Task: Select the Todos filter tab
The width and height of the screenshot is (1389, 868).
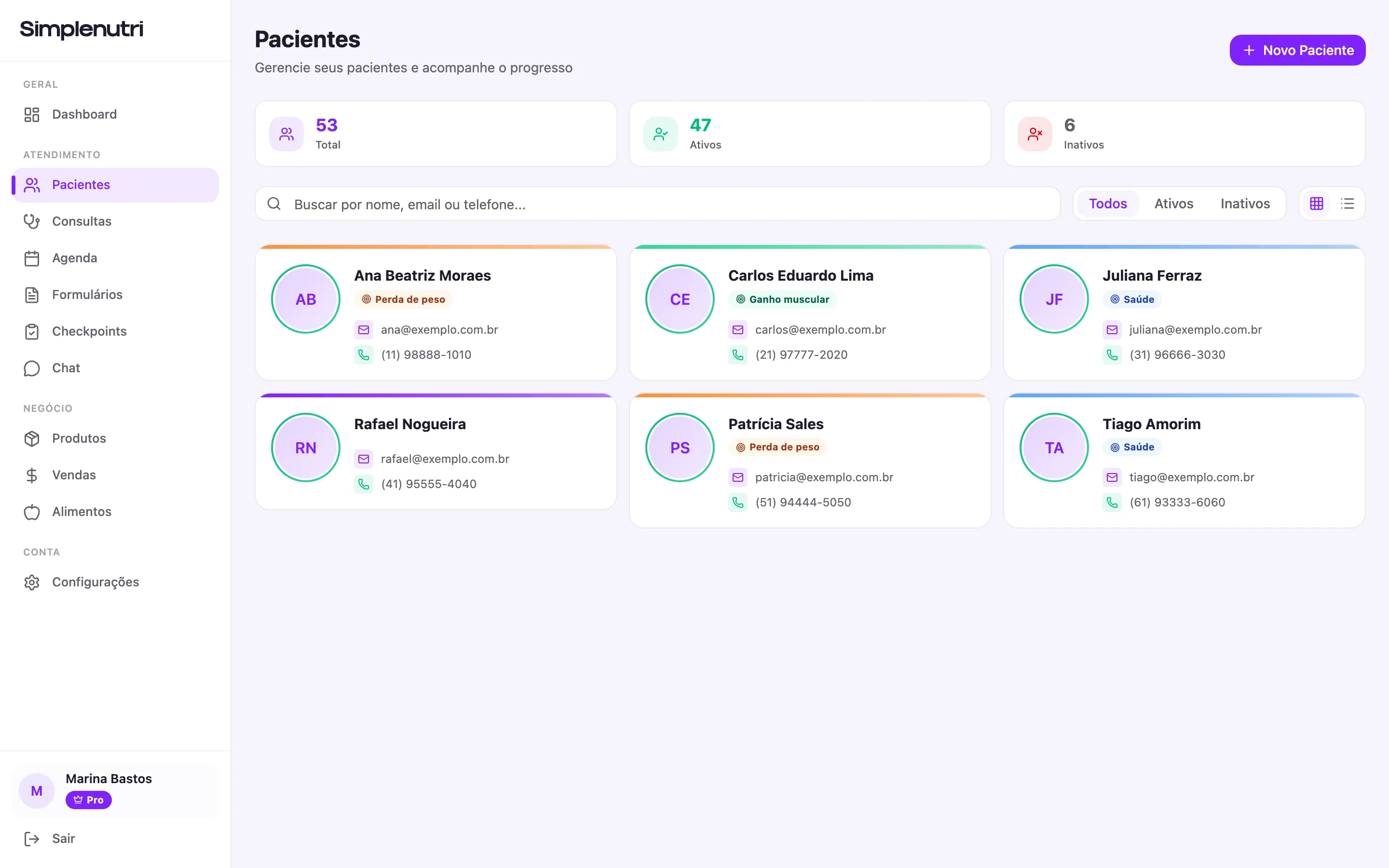Action: pyautogui.click(x=1108, y=204)
